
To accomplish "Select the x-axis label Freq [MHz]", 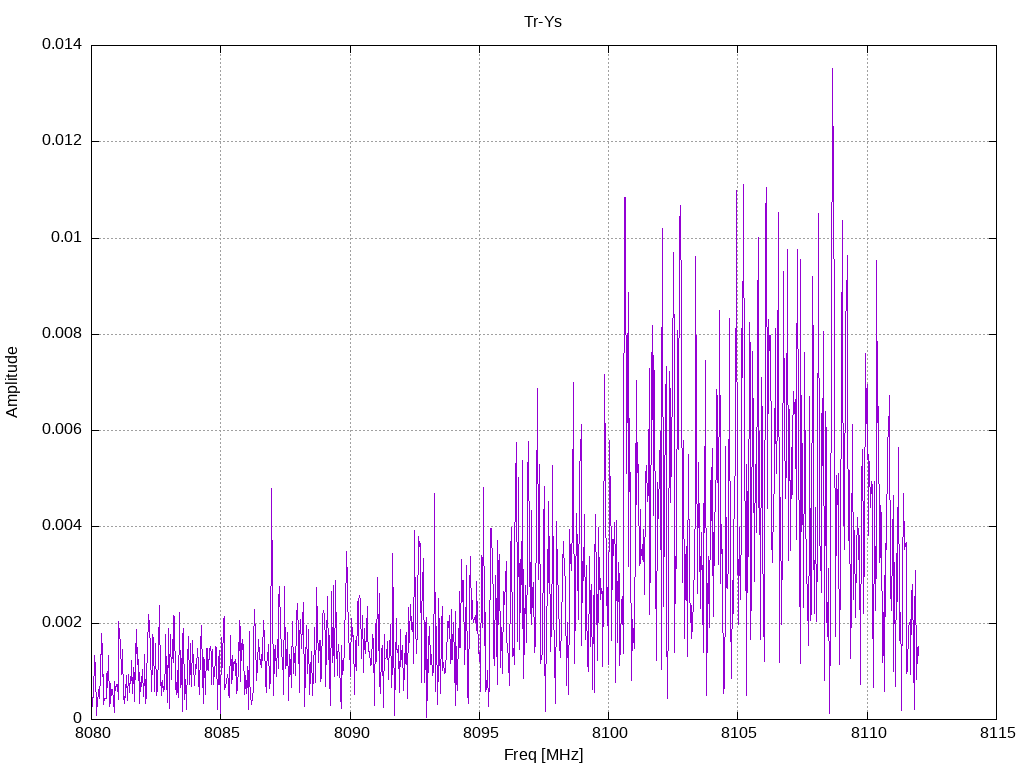I will pyautogui.click(x=543, y=754).
